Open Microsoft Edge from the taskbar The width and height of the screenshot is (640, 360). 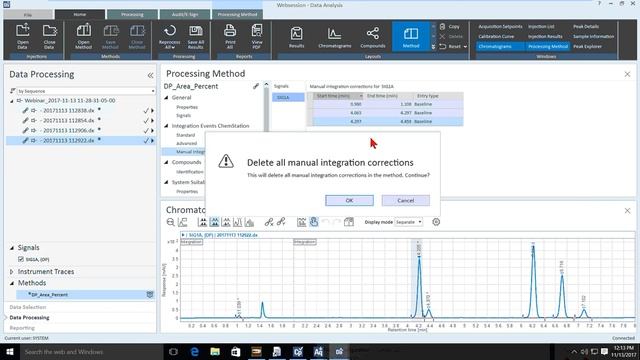pos(194,352)
